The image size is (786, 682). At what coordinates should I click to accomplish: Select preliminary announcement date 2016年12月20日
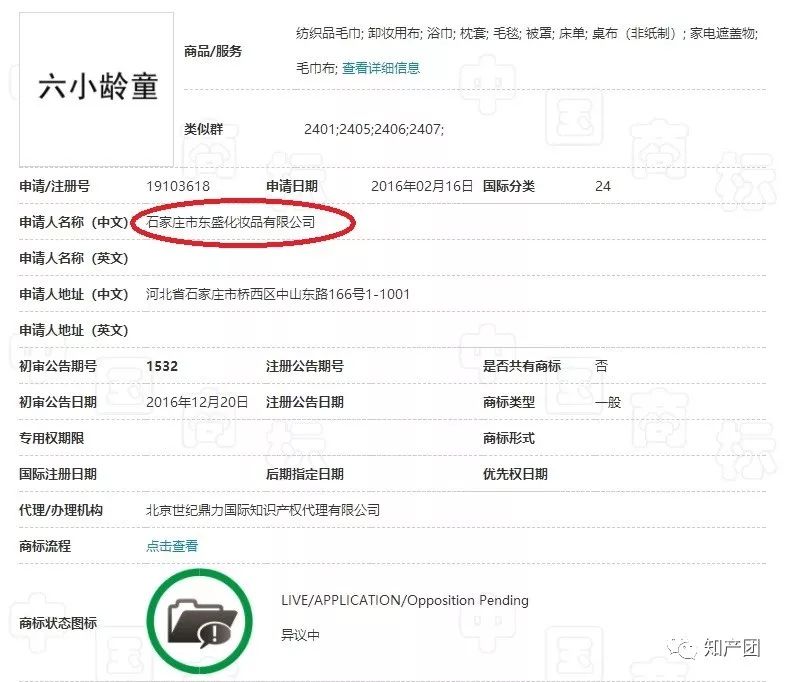coord(197,402)
